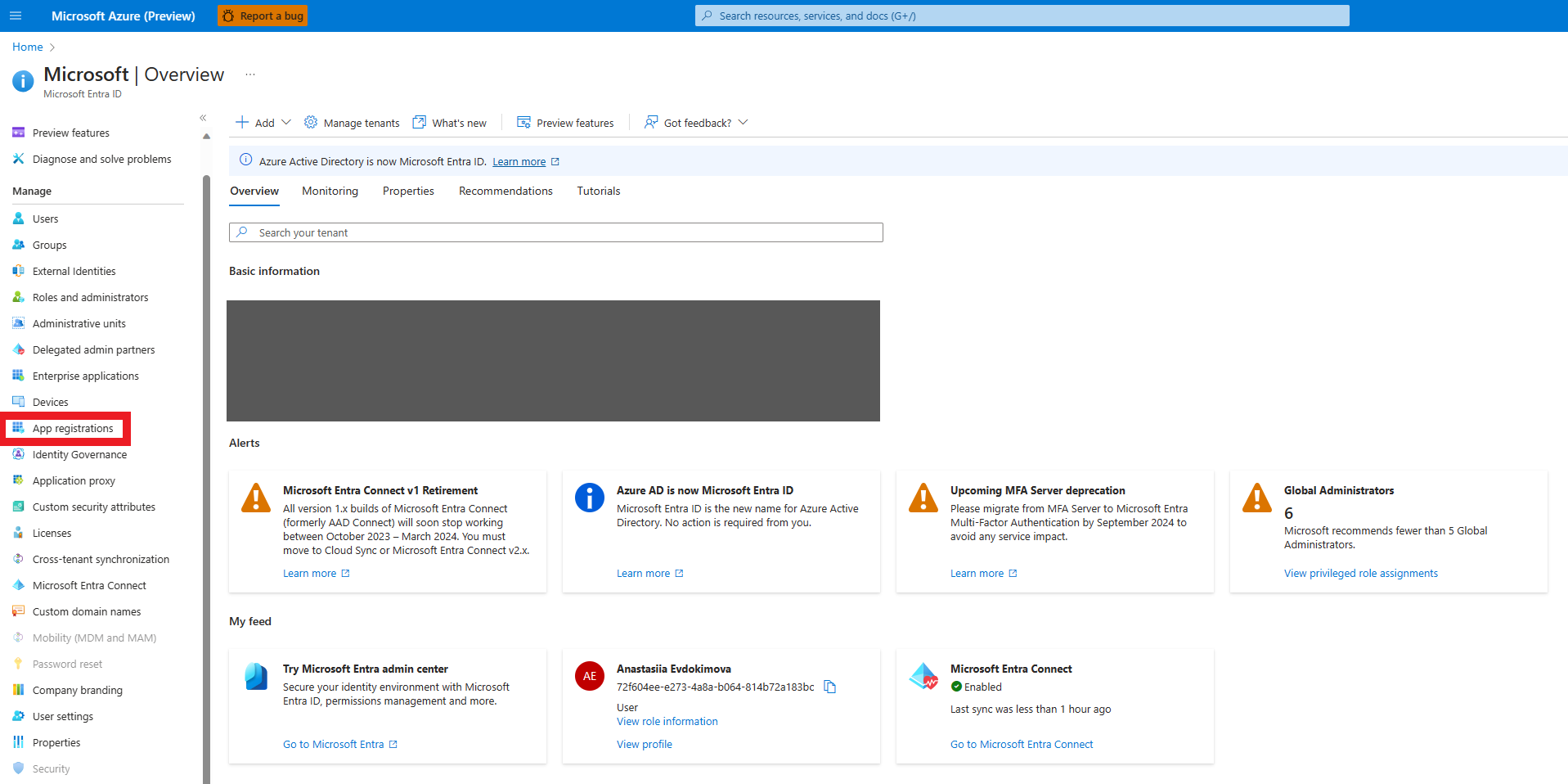
Task: Open Preview features in the sidebar
Action: click(x=70, y=133)
